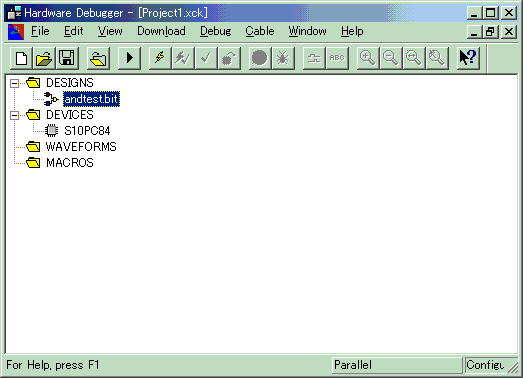Click the DESIGNS folder icon
The image size is (523, 378).
33,82
